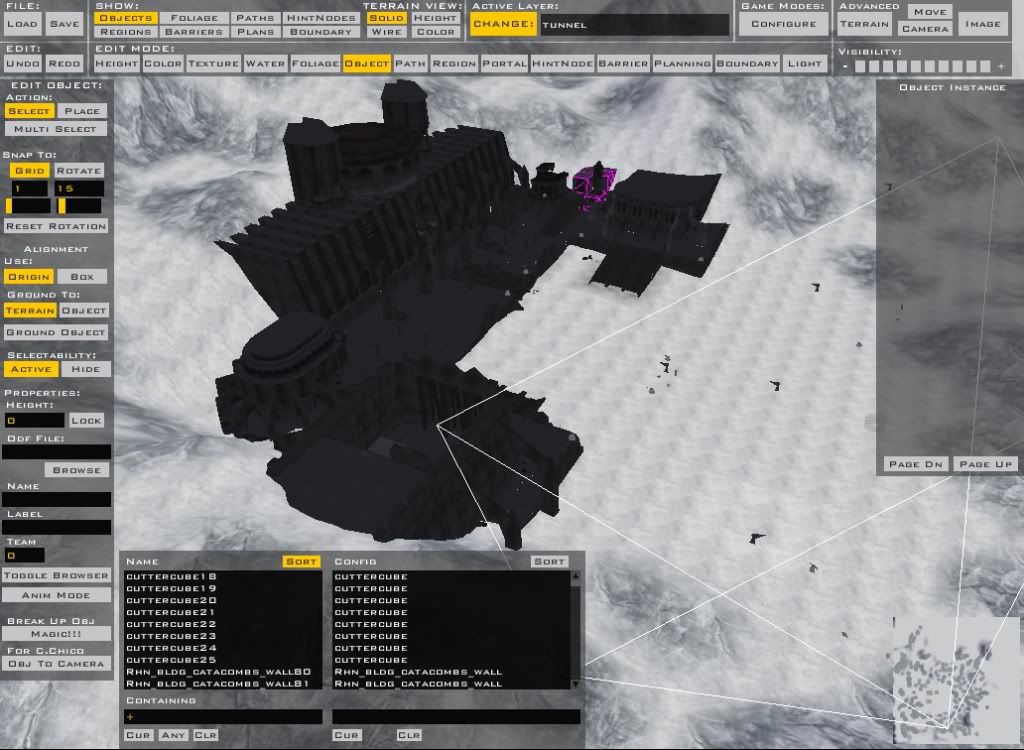Click Reset Rotation

click(56, 226)
